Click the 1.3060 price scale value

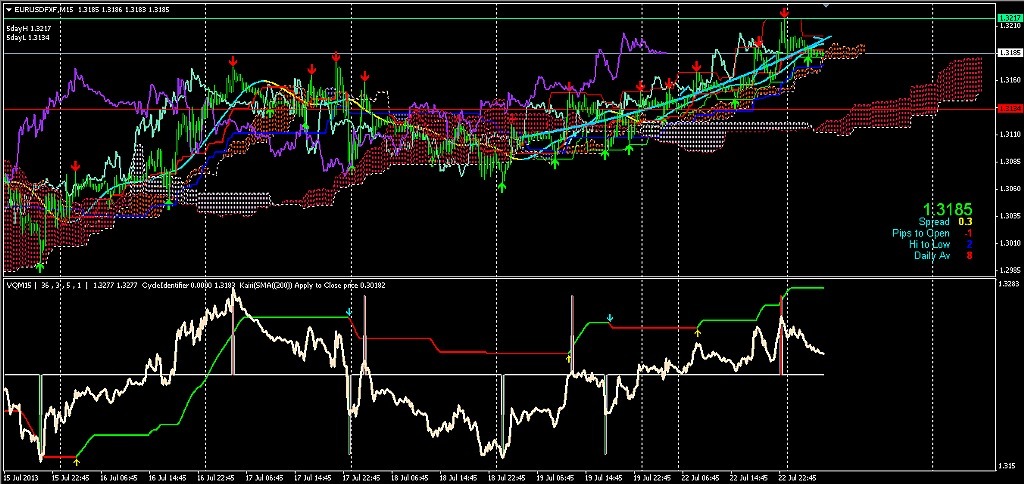pos(1009,189)
